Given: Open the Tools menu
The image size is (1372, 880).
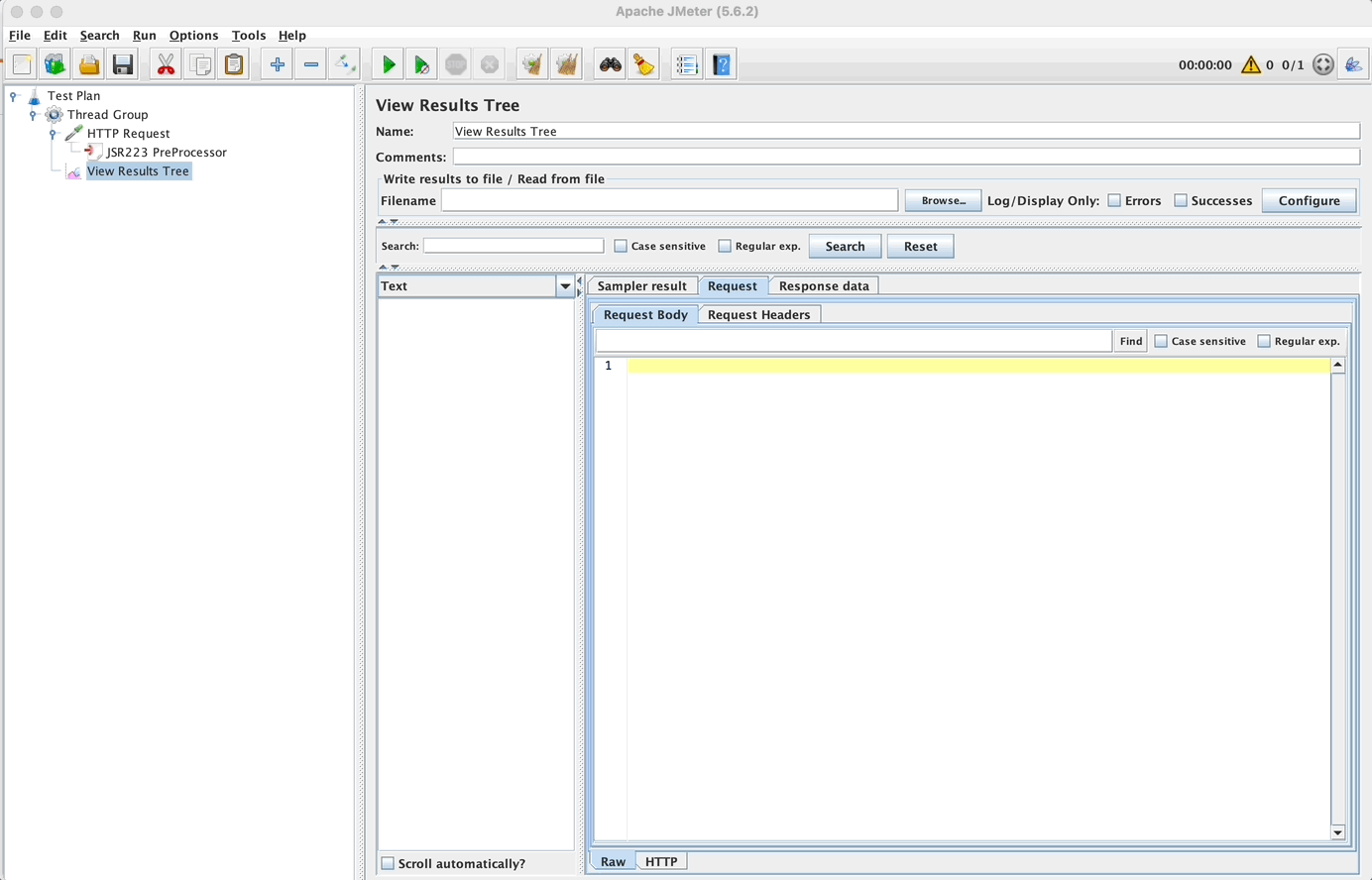Looking at the screenshot, I should (x=249, y=36).
